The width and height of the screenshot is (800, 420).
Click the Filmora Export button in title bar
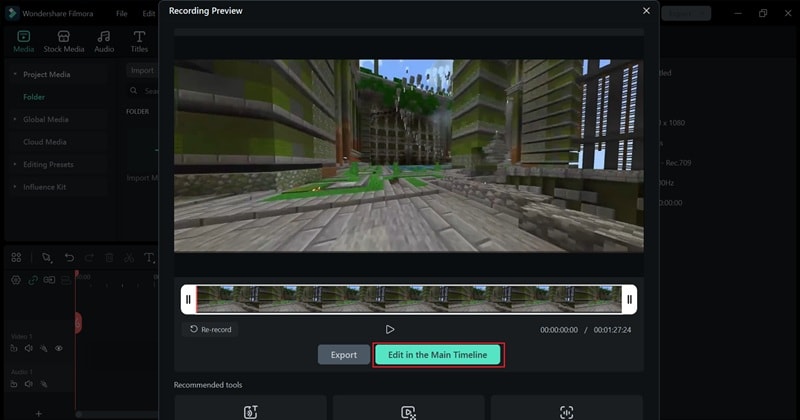[686, 13]
